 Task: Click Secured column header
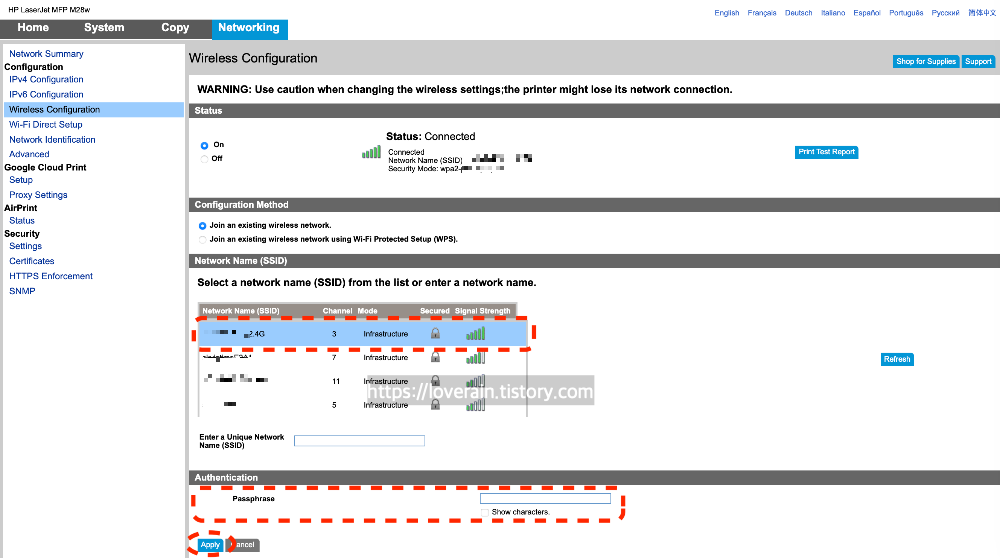point(434,311)
